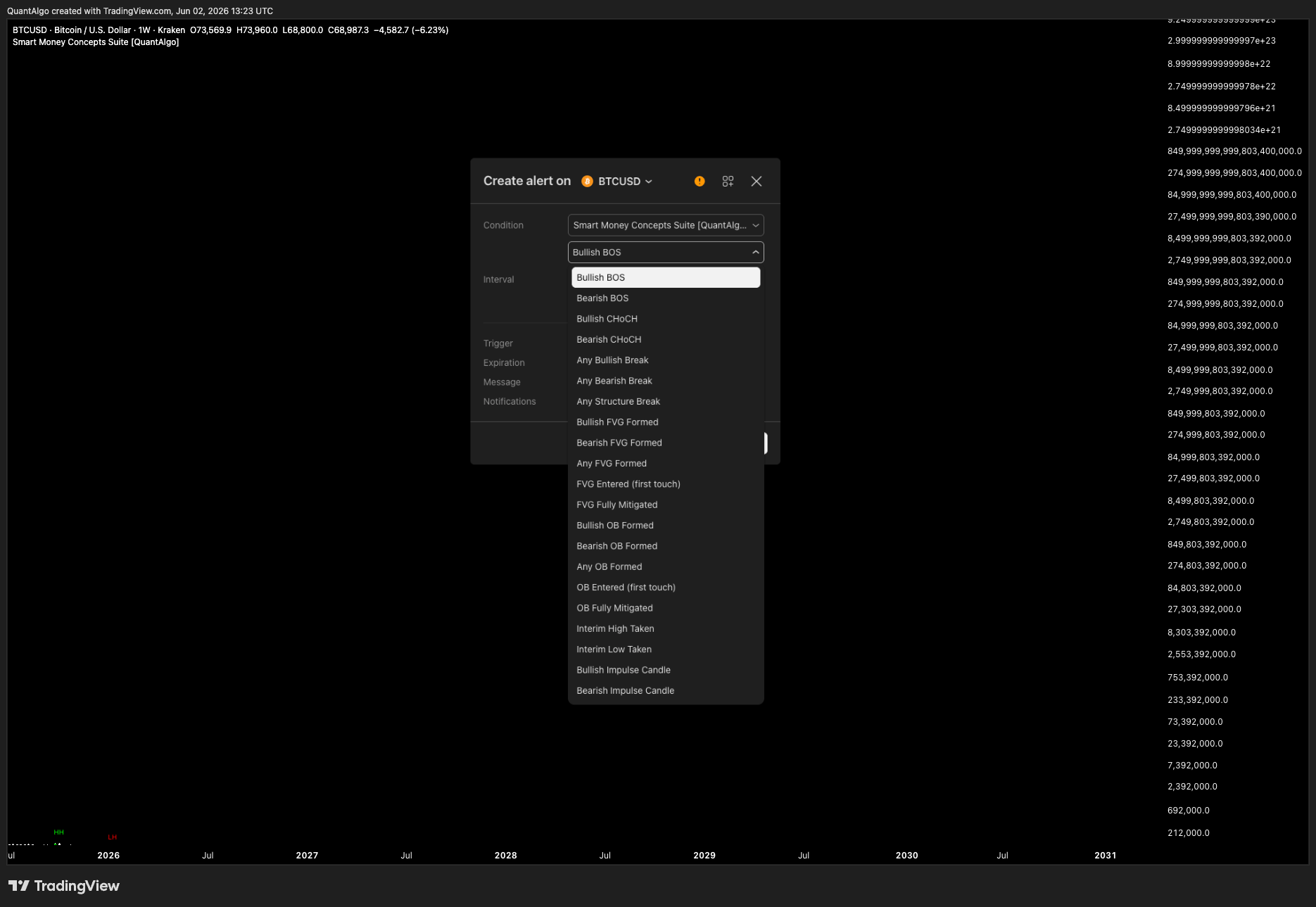Click the 2031 label on time axis
The width and height of the screenshot is (1316, 907).
coord(1106,856)
